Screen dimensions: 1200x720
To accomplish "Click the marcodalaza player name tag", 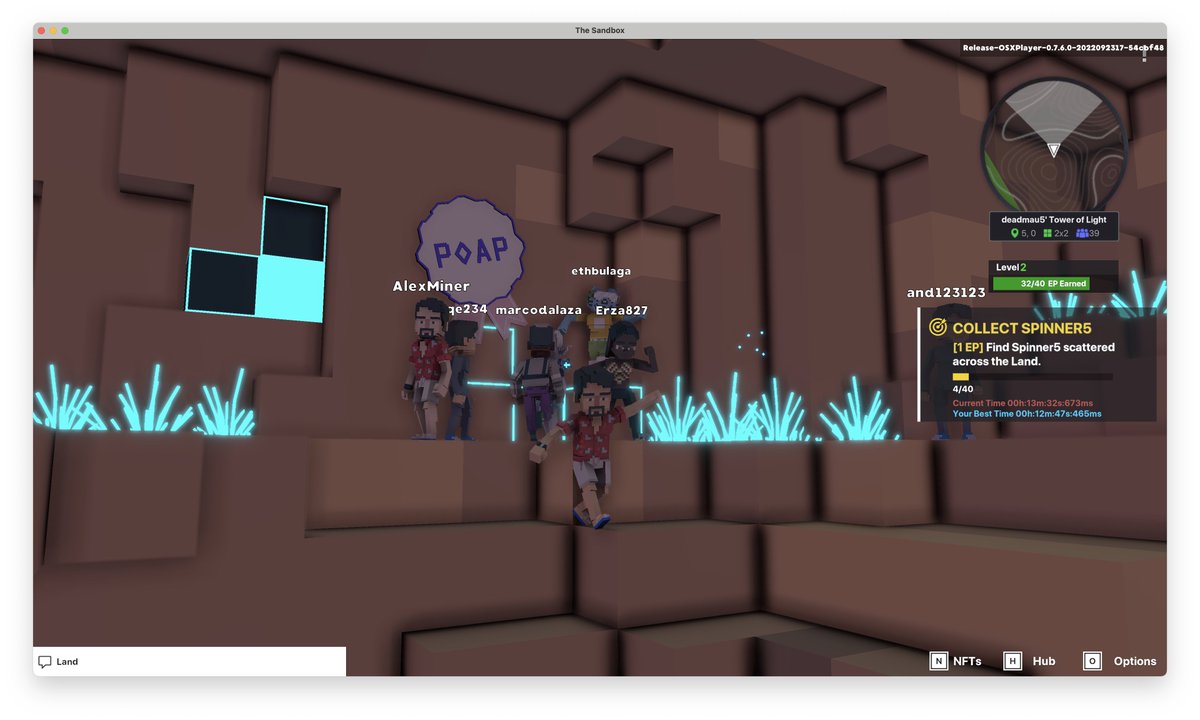I will [538, 310].
